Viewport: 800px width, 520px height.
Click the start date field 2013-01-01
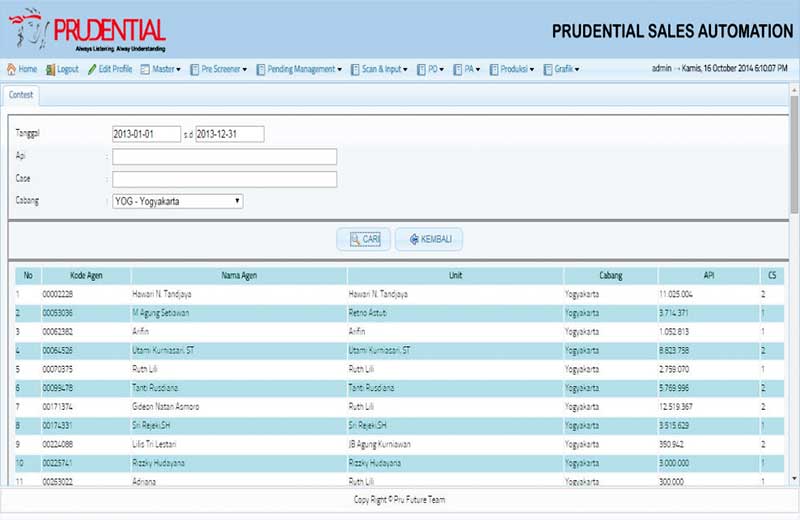pyautogui.click(x=146, y=134)
